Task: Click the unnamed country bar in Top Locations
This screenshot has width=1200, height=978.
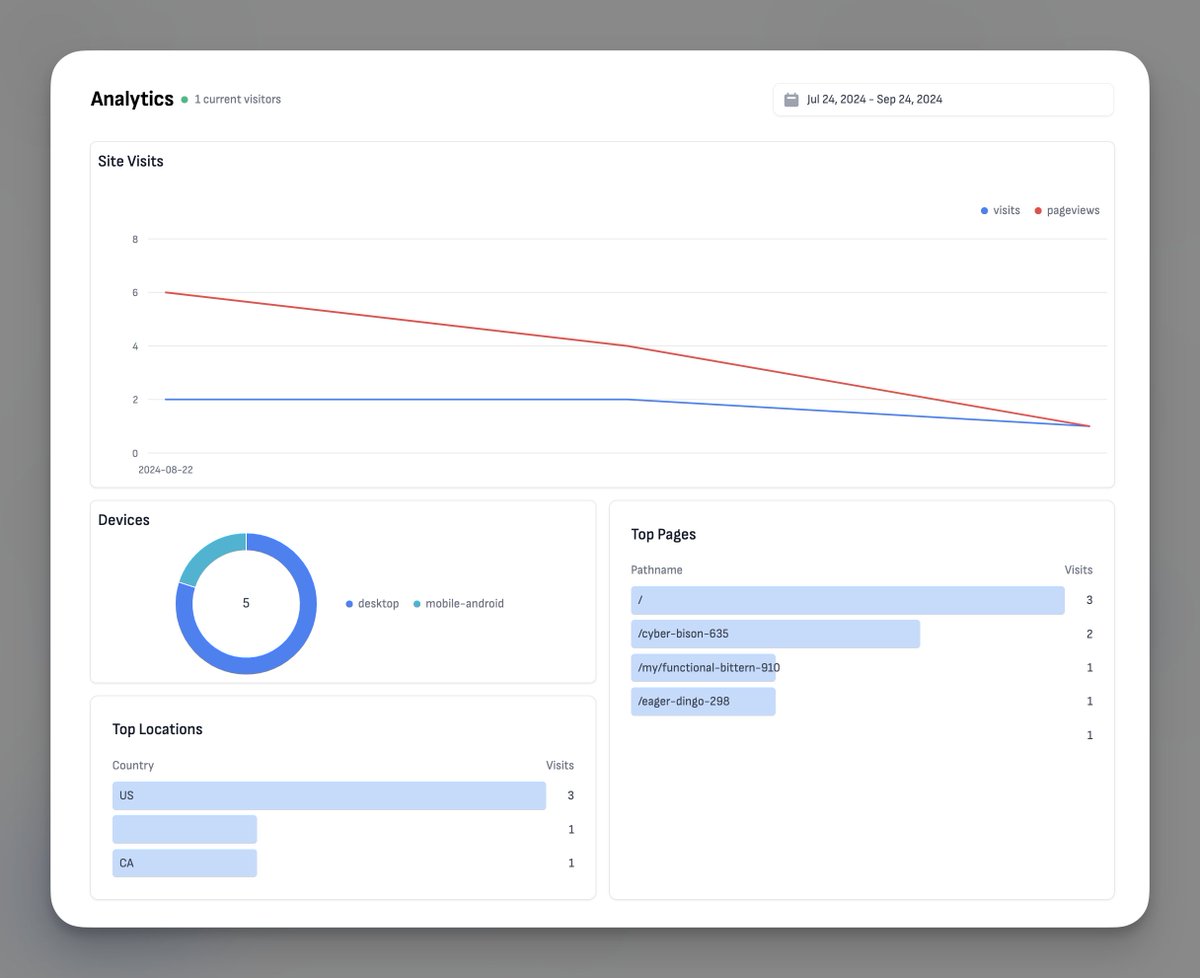Action: [x=185, y=830]
